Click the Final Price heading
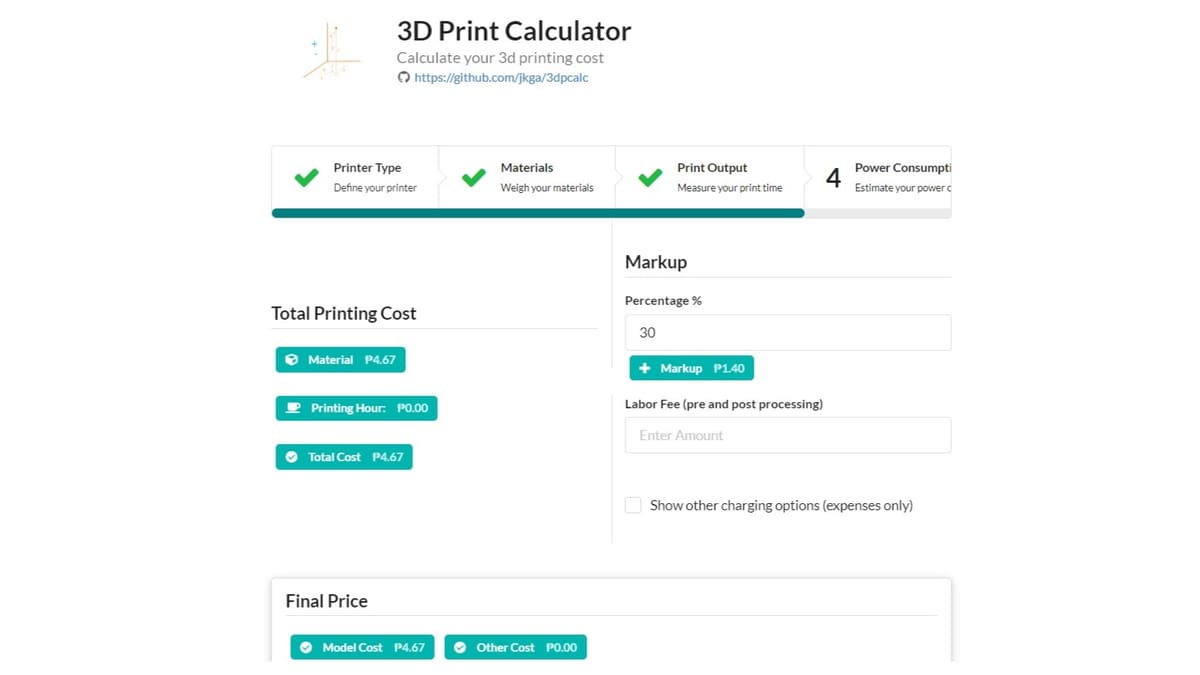 327,601
